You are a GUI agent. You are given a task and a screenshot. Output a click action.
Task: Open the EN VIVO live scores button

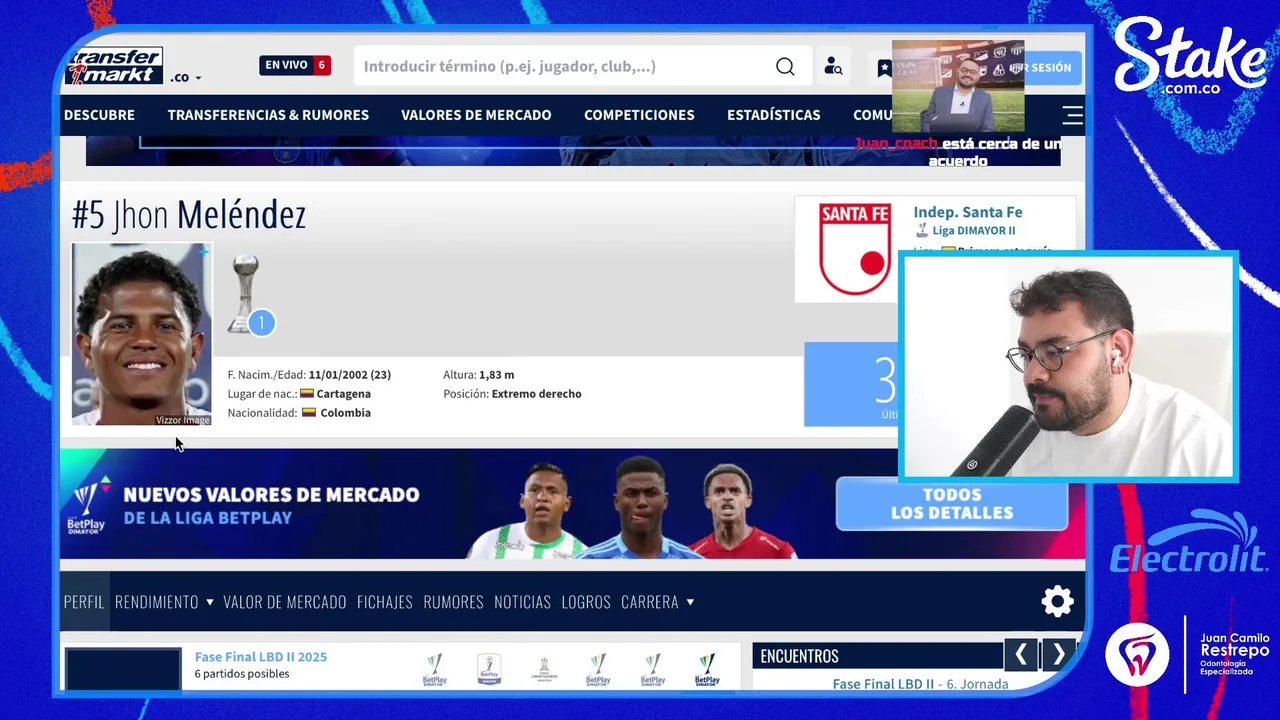click(x=295, y=65)
